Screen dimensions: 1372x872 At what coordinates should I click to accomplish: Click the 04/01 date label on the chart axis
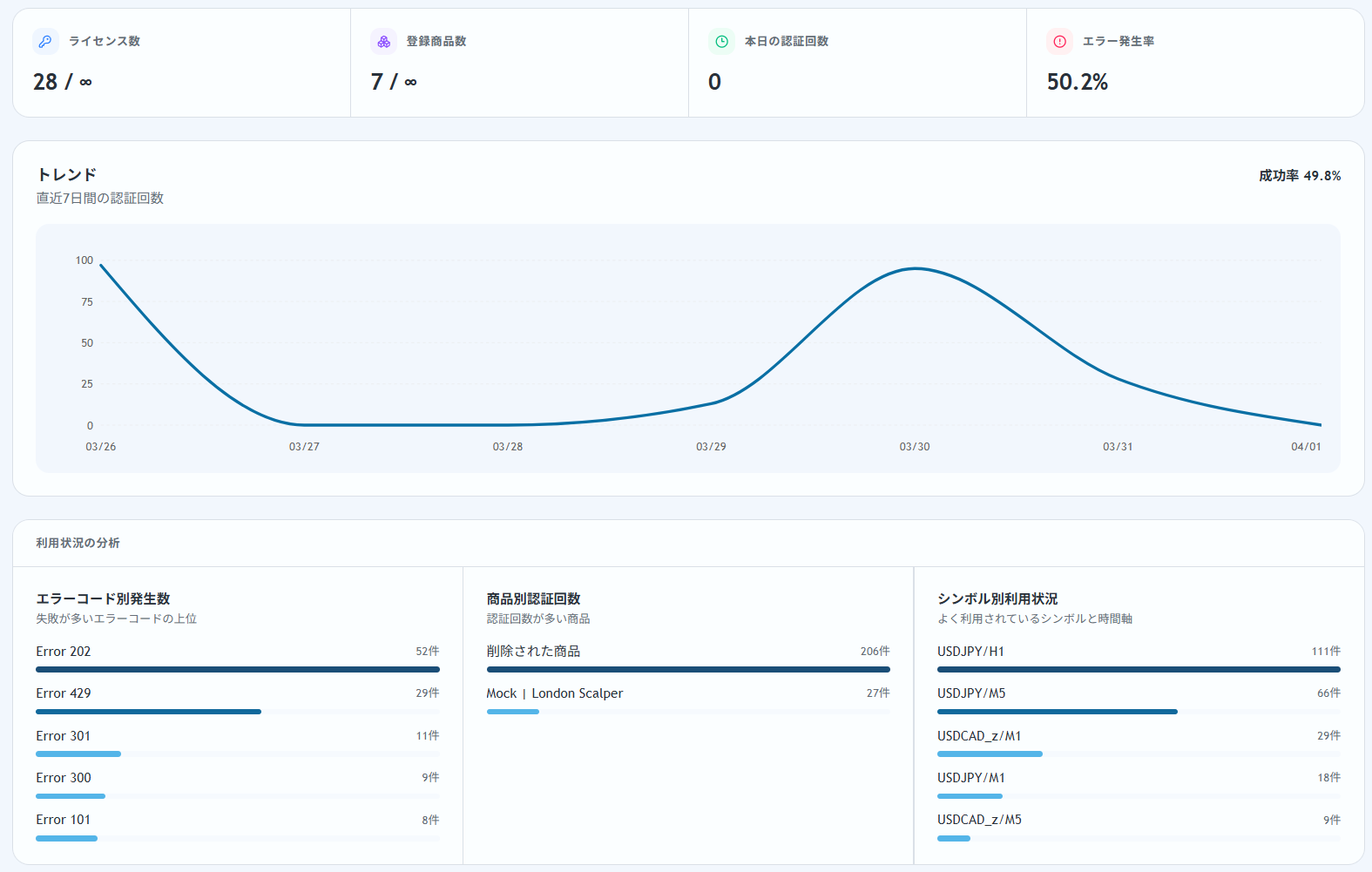pyautogui.click(x=1305, y=447)
